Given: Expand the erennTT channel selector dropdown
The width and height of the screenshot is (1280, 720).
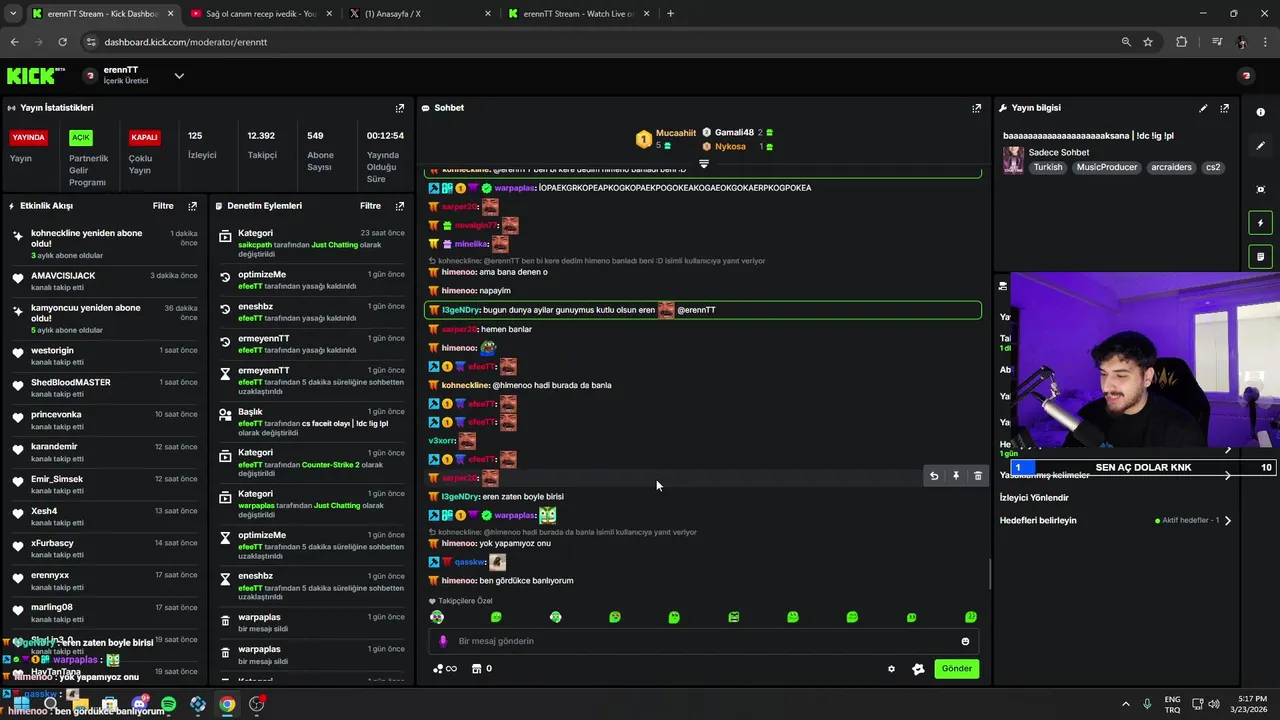Looking at the screenshot, I should pos(179,76).
